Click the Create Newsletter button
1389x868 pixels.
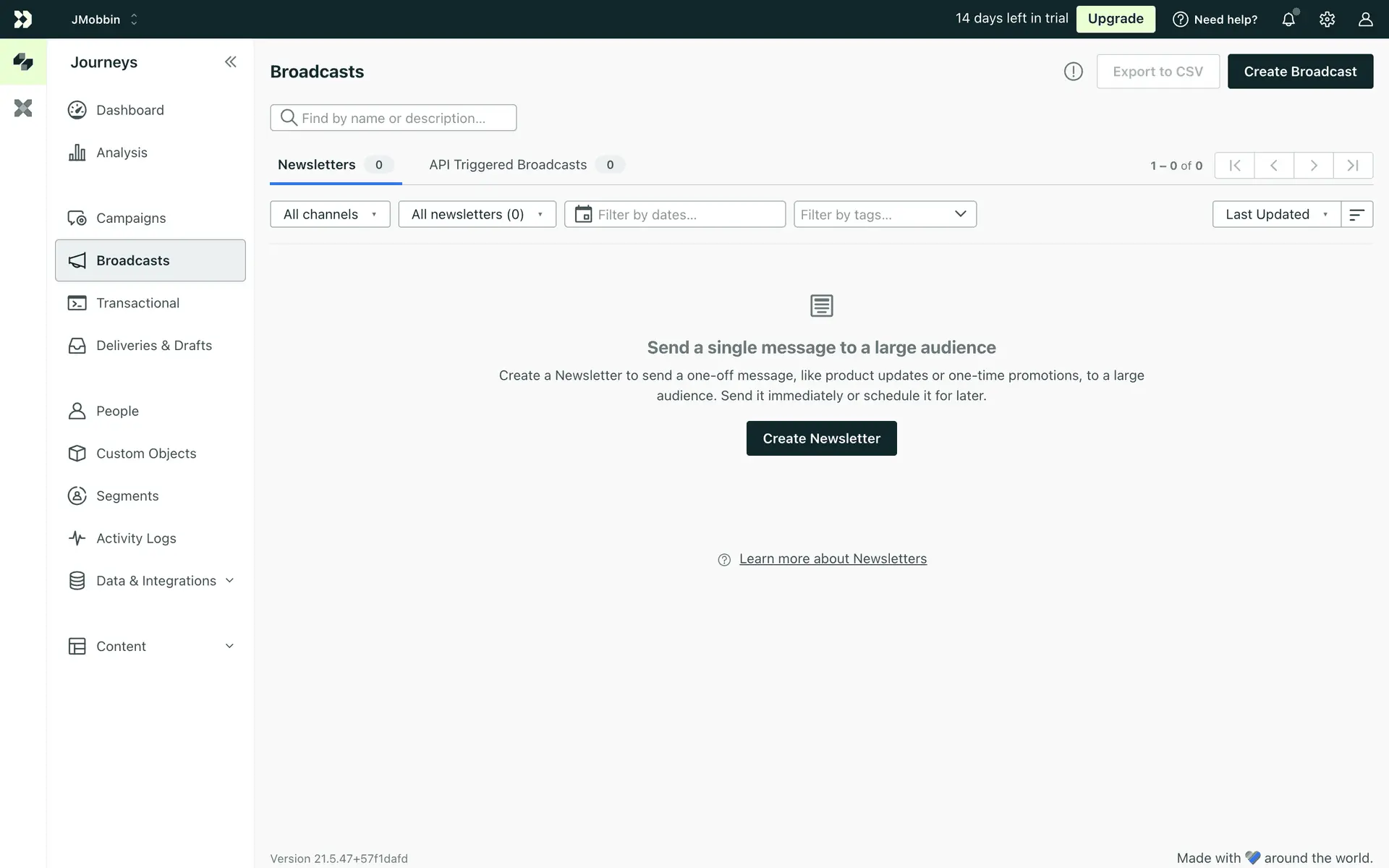click(x=821, y=438)
